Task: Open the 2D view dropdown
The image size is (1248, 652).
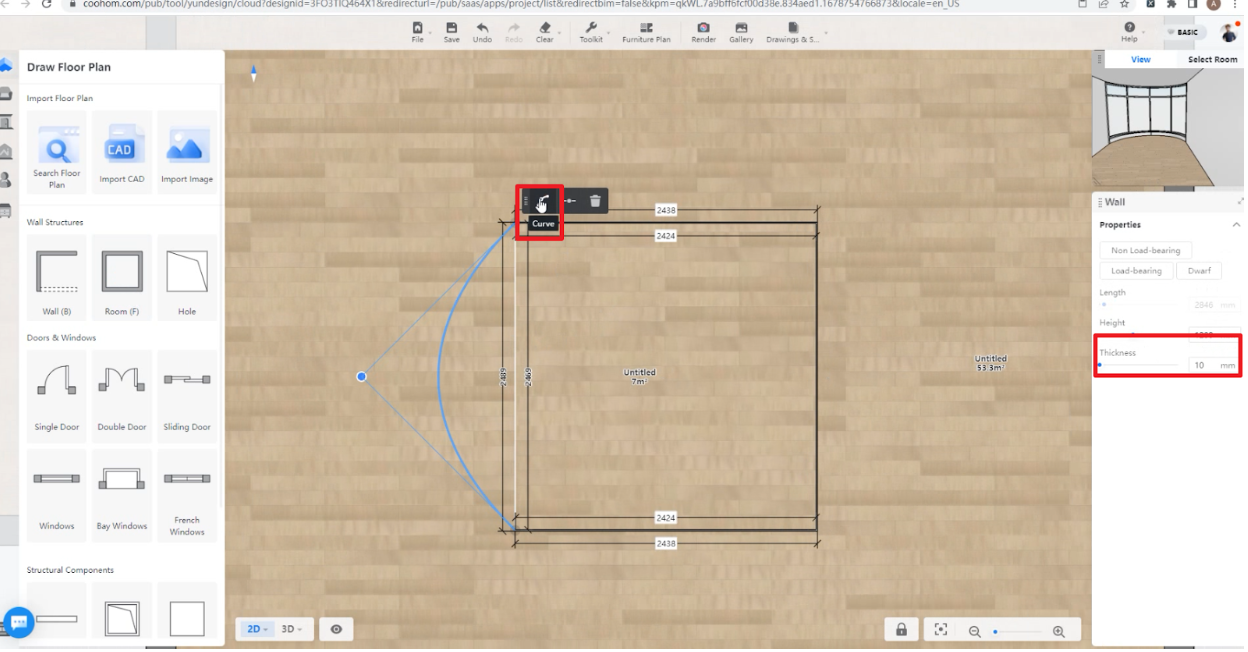Action: click(259, 629)
